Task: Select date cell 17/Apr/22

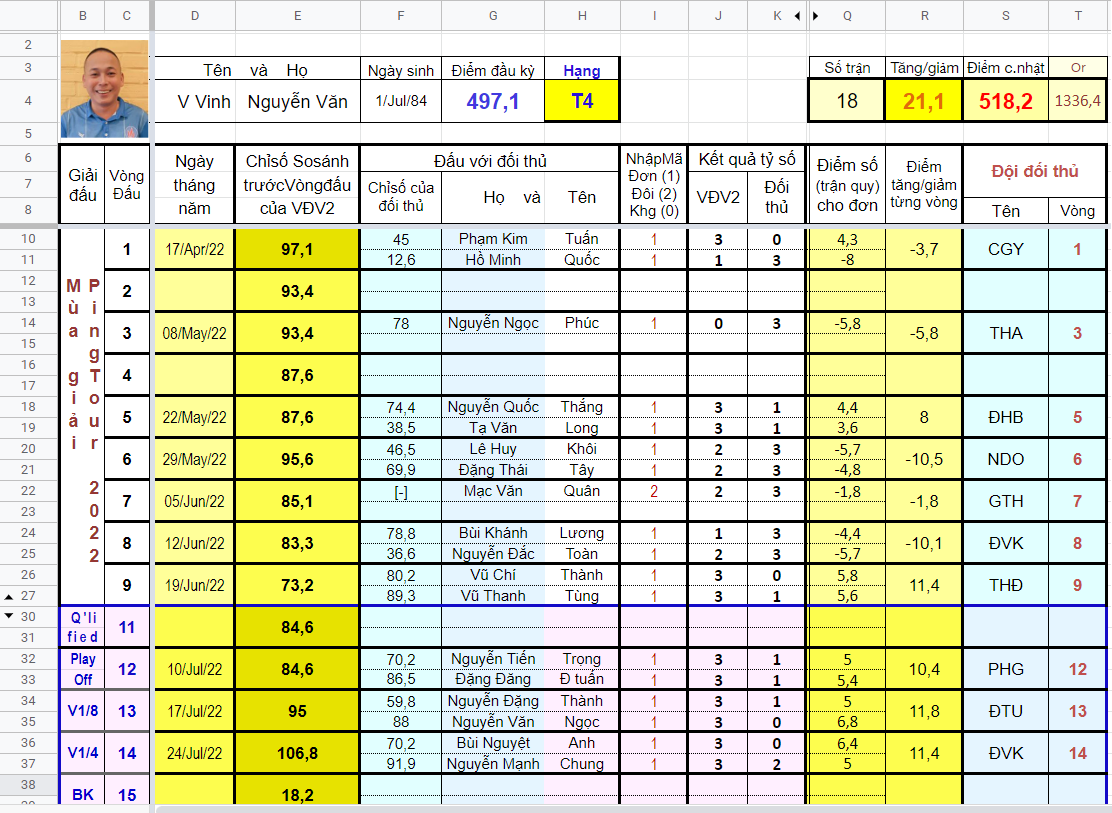Action: click(194, 249)
